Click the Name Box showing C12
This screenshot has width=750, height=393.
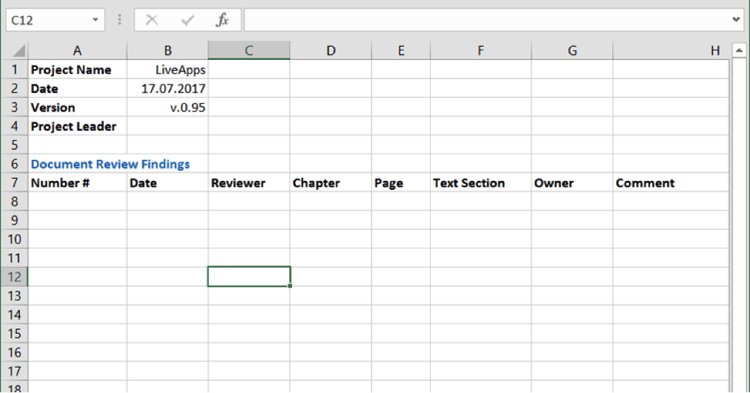[48, 20]
